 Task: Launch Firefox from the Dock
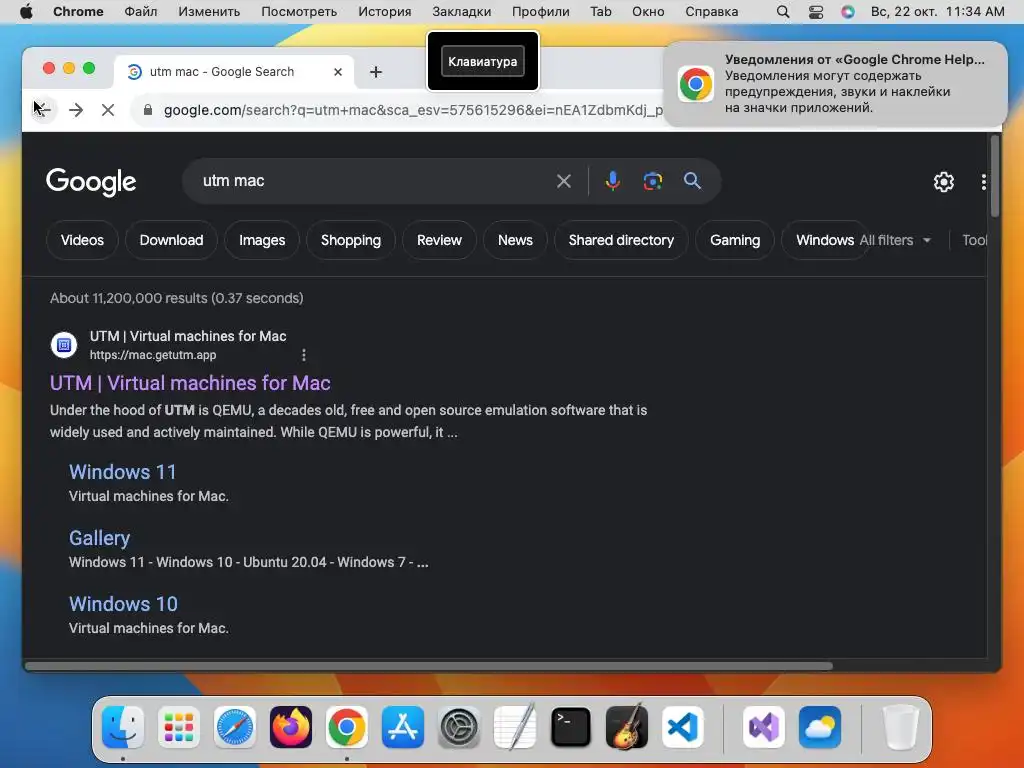coord(291,727)
